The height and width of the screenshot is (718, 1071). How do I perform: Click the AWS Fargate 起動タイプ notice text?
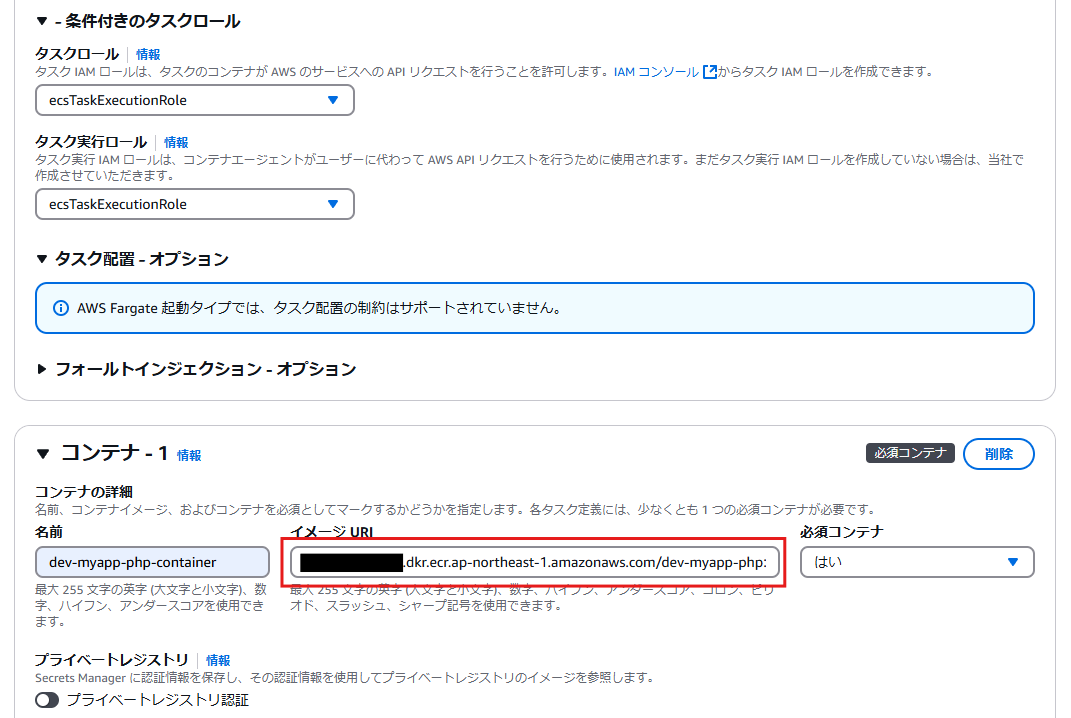[320, 308]
